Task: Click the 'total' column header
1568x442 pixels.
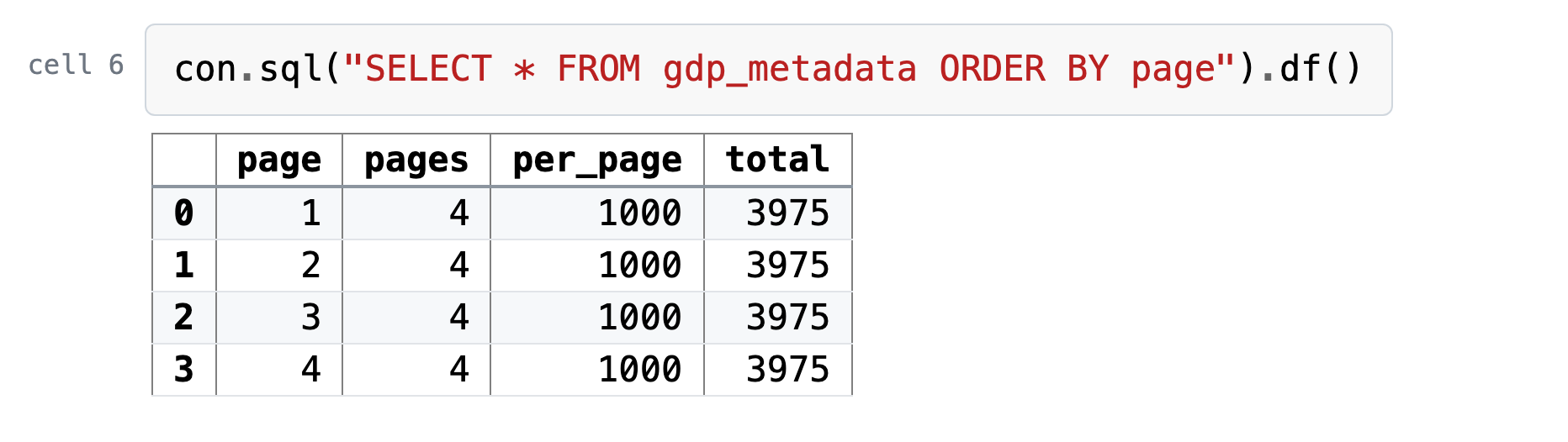Action: point(778,160)
